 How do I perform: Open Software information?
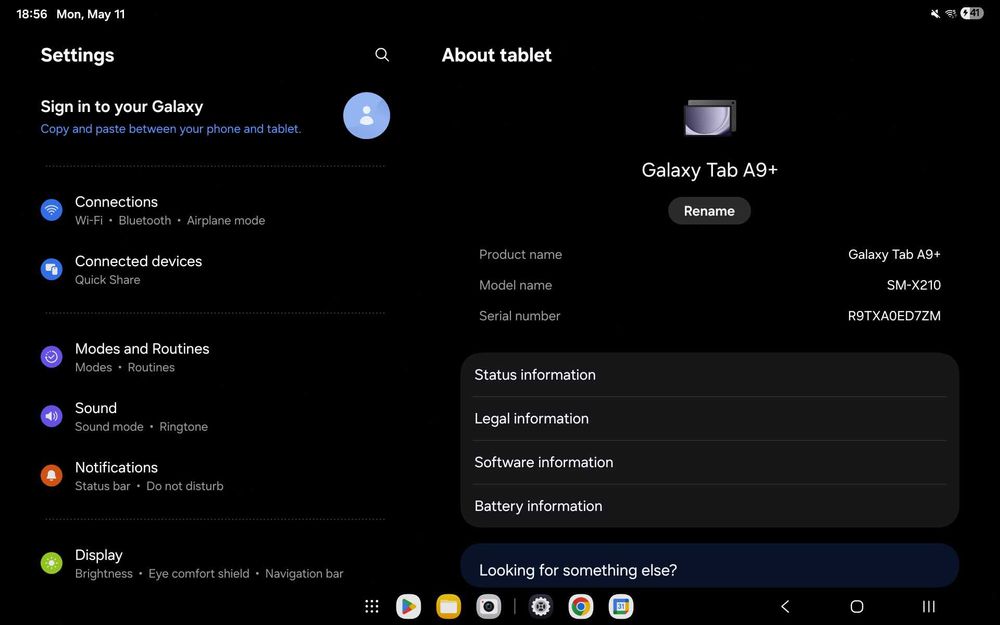point(709,462)
